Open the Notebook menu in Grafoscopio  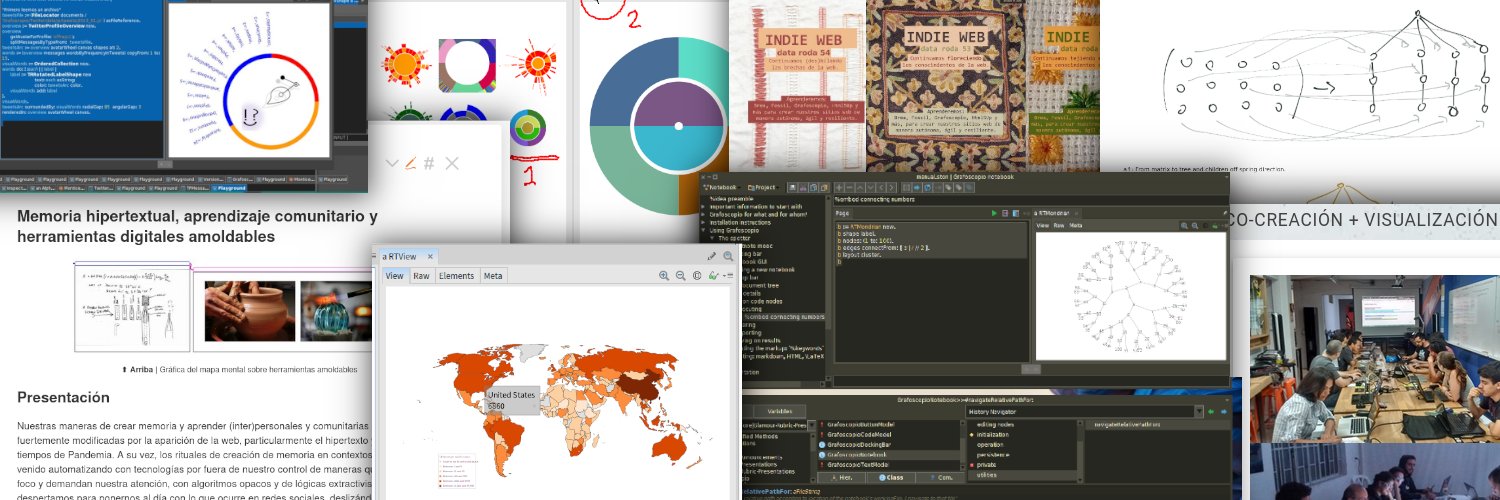tap(721, 187)
